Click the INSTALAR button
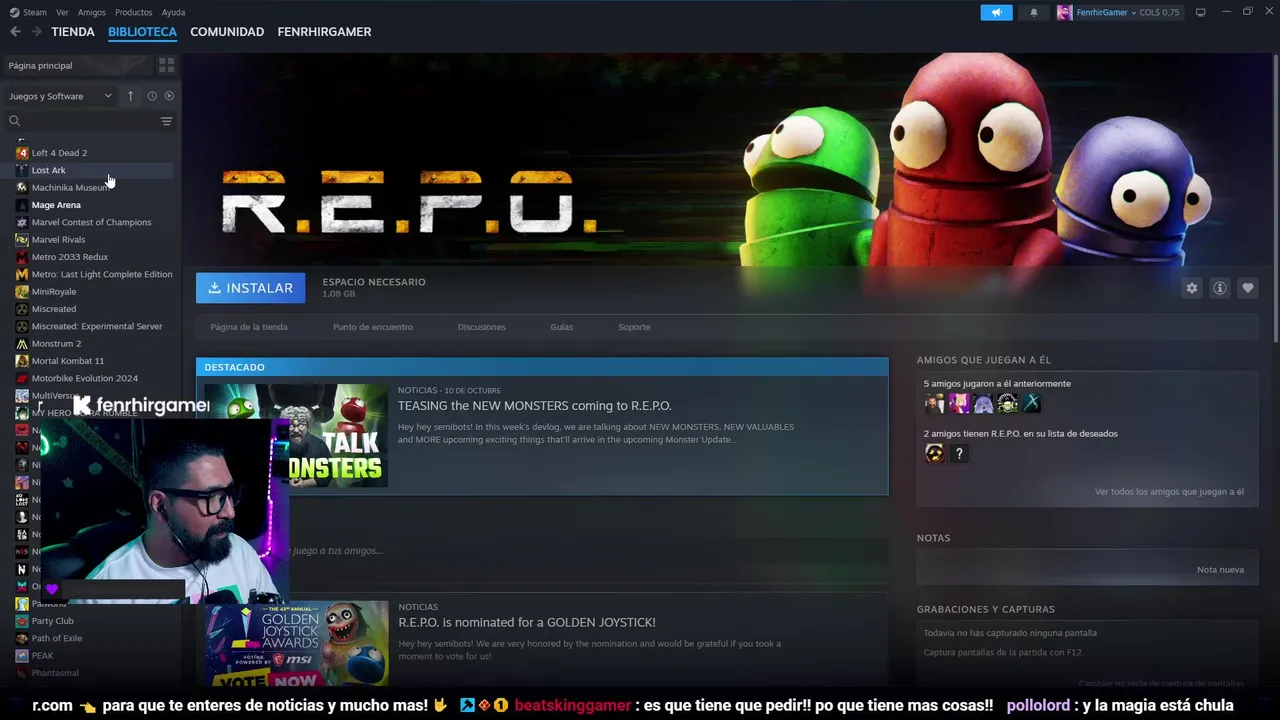 click(250, 288)
